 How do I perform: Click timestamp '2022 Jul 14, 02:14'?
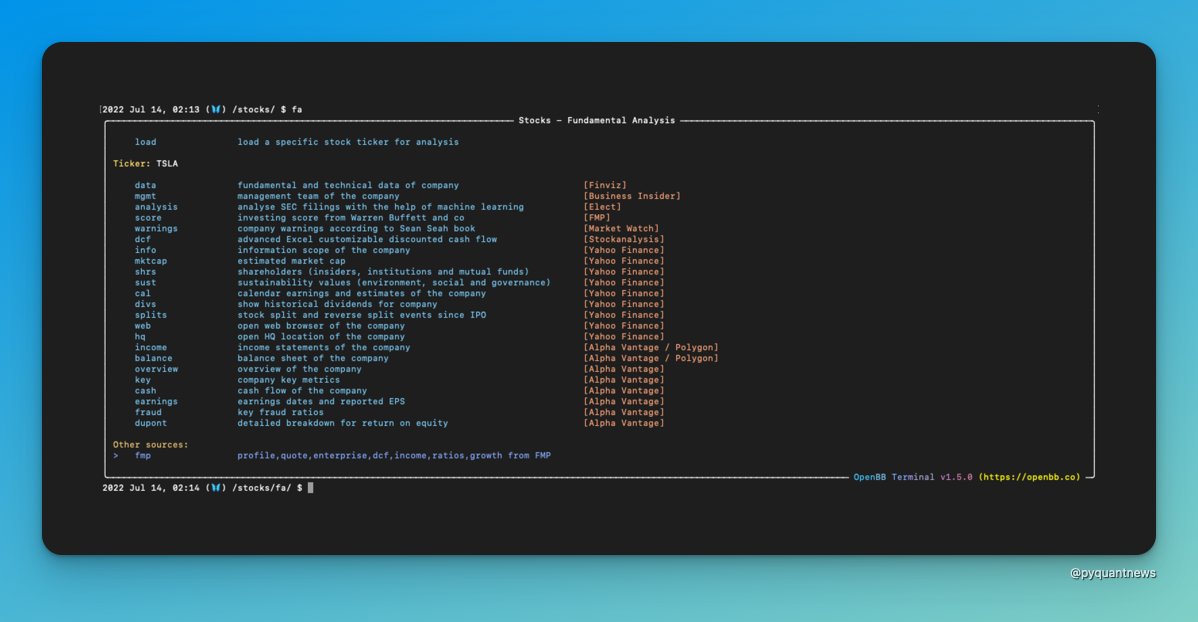tap(151, 488)
